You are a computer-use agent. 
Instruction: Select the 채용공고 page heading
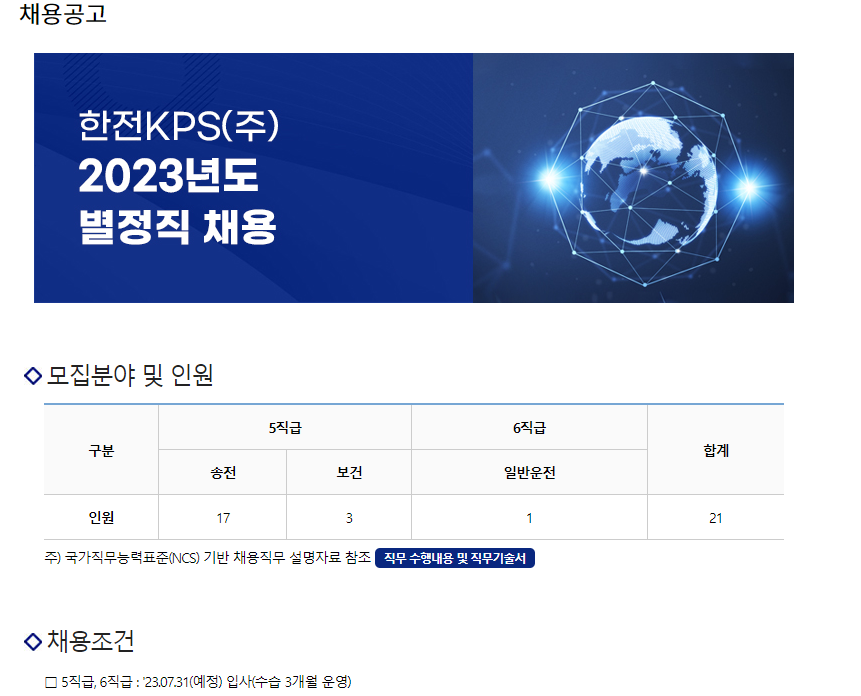pyautogui.click(x=63, y=13)
